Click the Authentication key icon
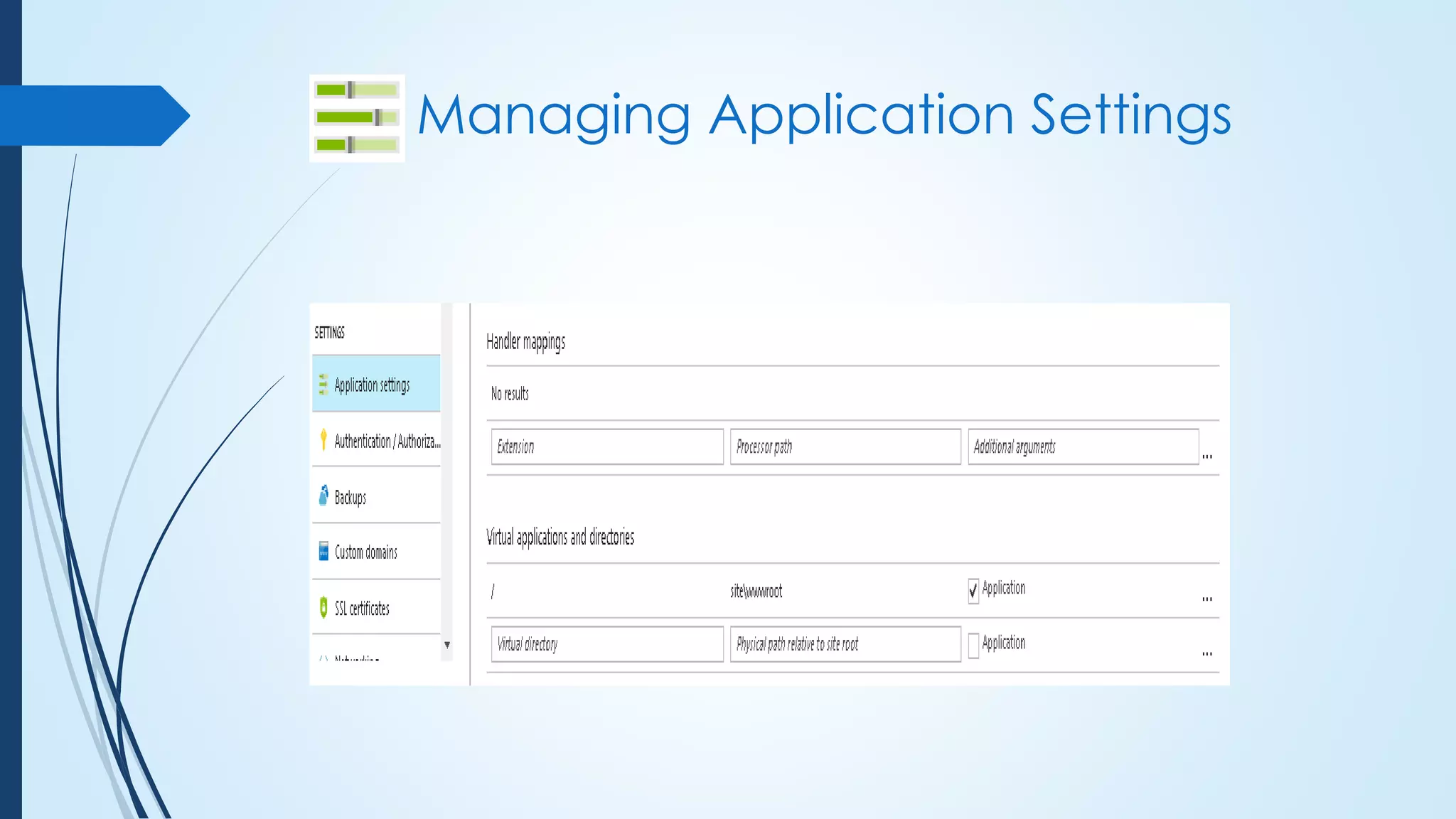The width and height of the screenshot is (1456, 819). [x=323, y=439]
